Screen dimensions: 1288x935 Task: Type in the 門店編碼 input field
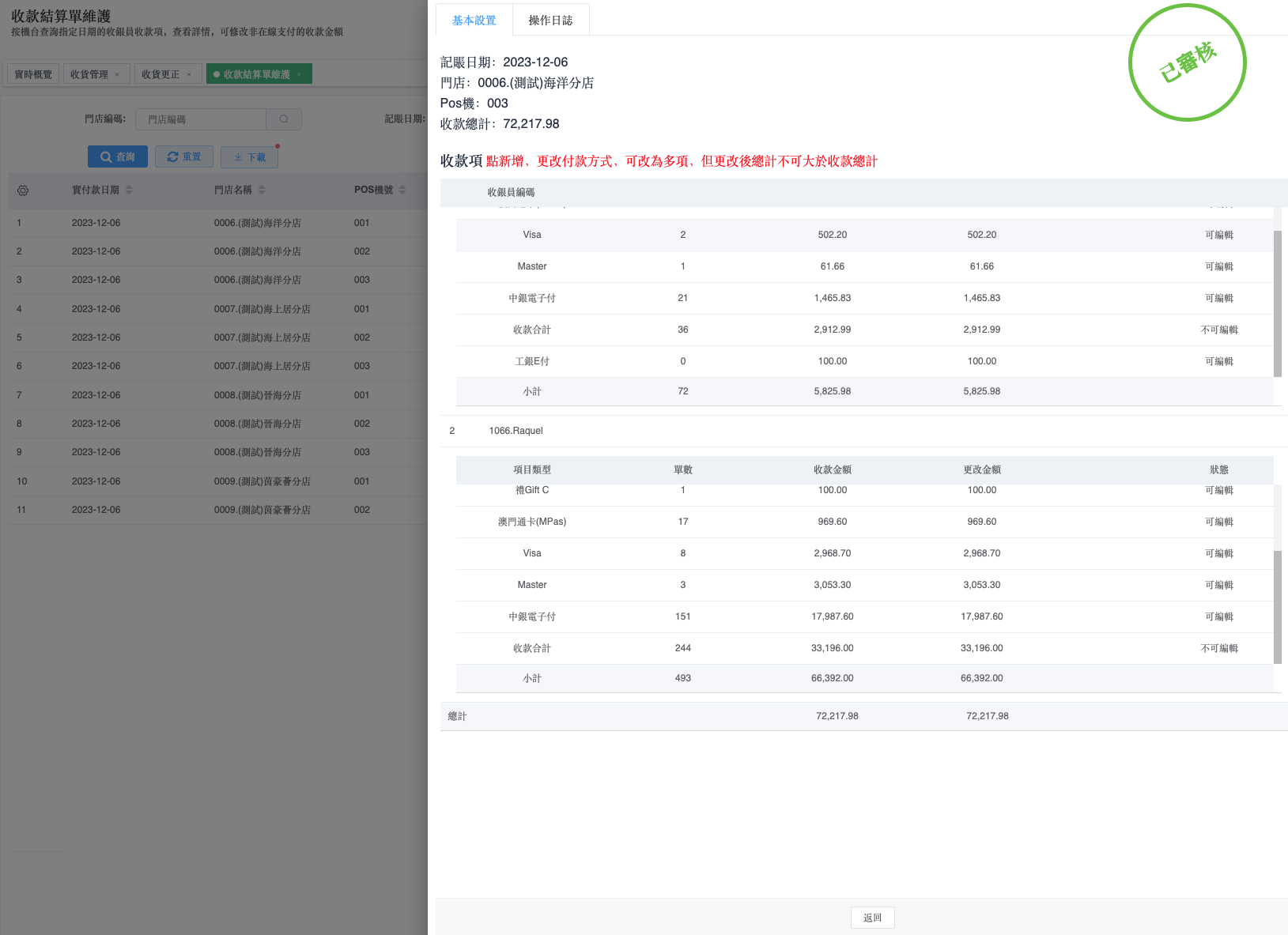pos(201,119)
